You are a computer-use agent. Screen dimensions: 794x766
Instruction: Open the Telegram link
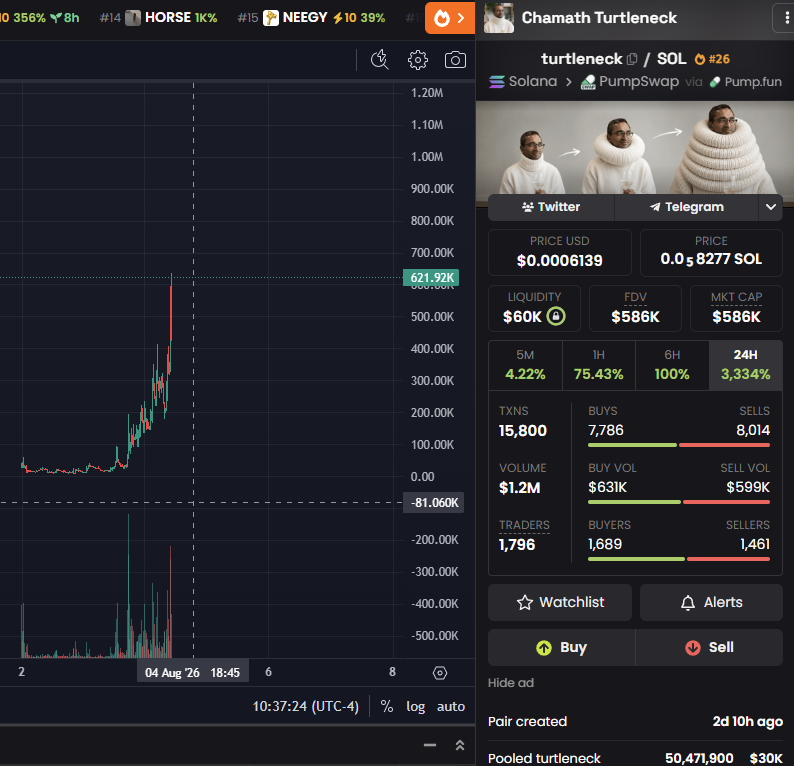[x=686, y=207]
